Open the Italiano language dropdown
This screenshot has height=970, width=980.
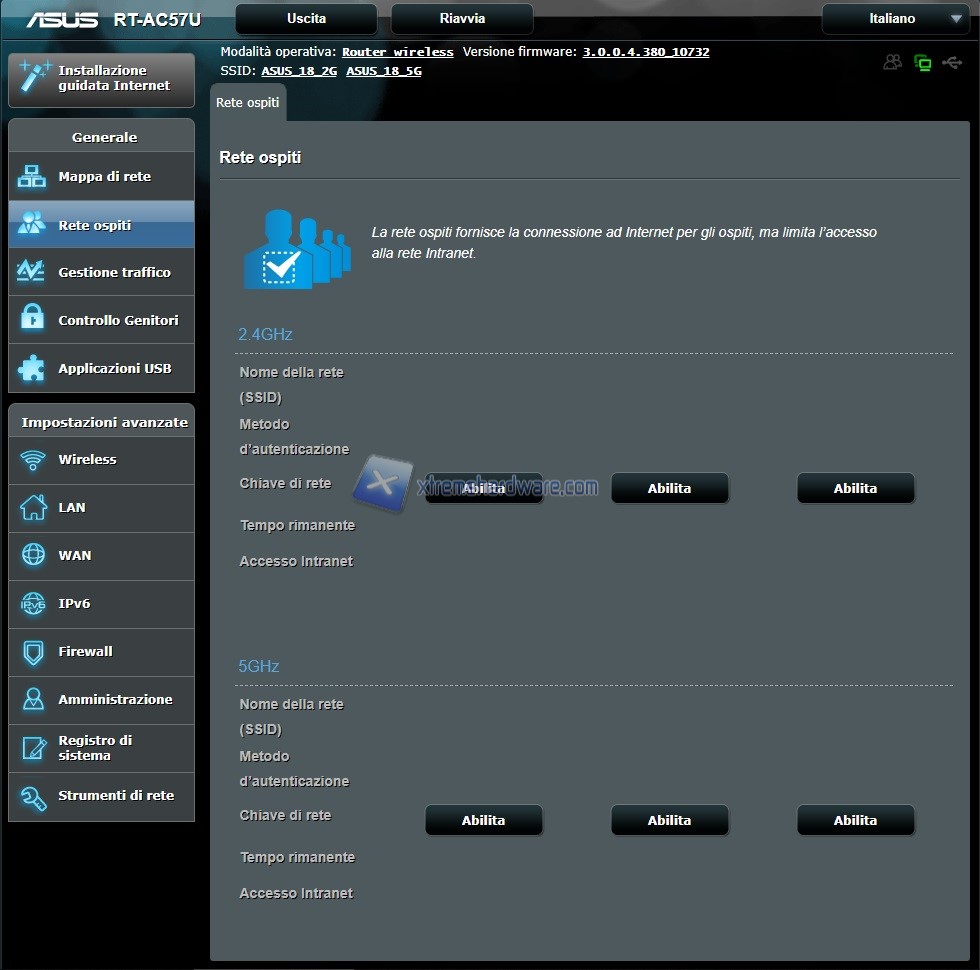(895, 19)
